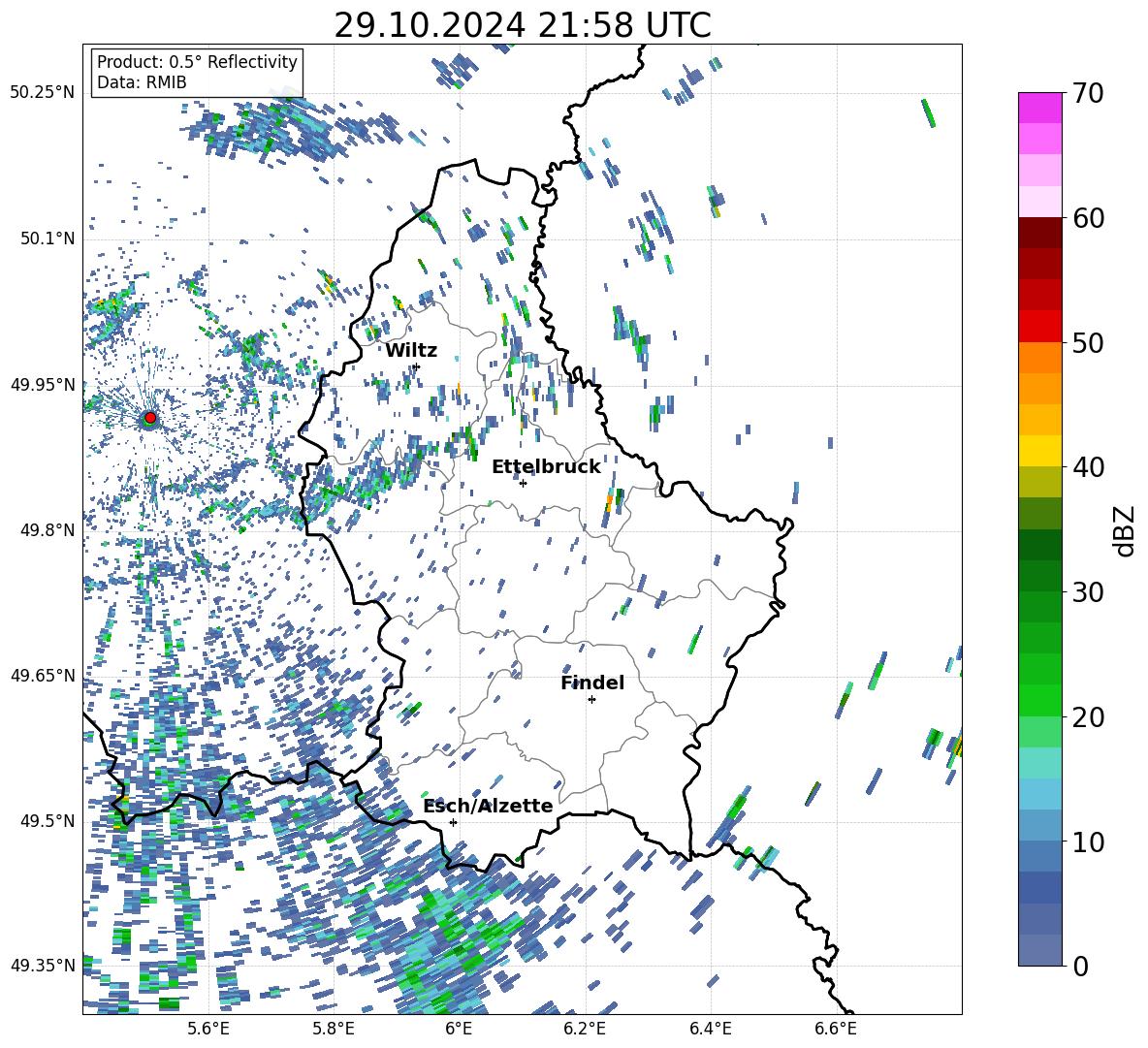Click the title '29.10.2024 21:58 UTC'
The height and width of the screenshot is (1048, 1148).
(x=522, y=25)
